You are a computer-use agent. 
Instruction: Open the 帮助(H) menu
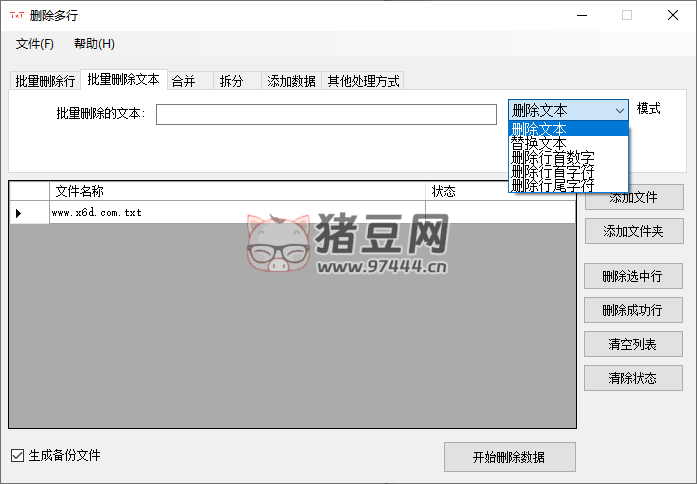pos(94,44)
